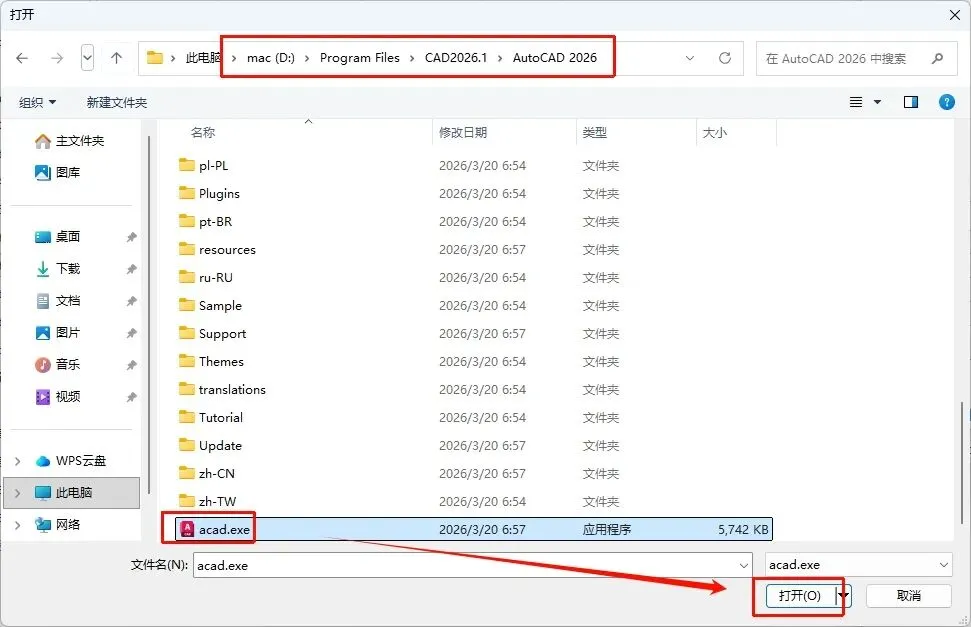Select the Plugins folder

(x=474, y=193)
